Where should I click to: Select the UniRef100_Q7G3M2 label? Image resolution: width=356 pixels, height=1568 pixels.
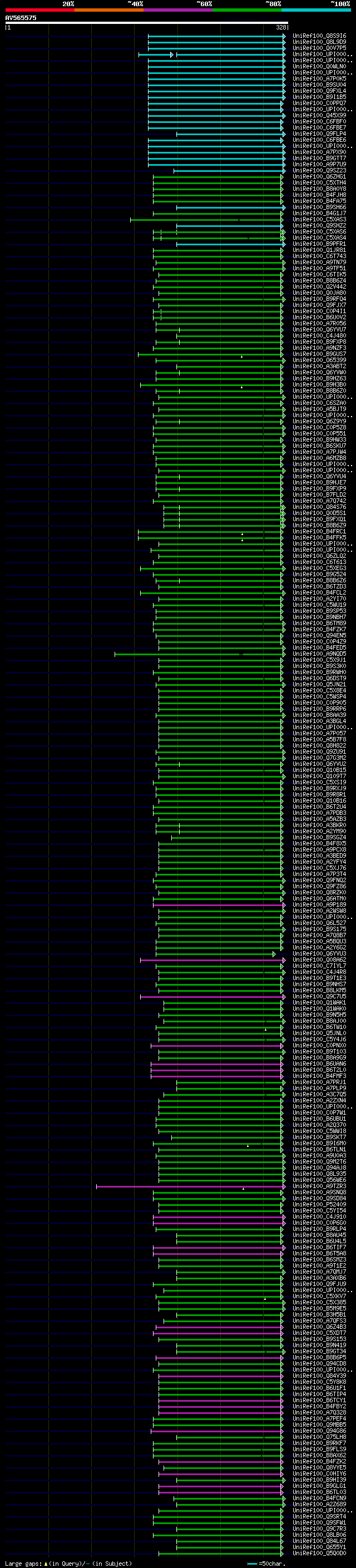(319, 758)
